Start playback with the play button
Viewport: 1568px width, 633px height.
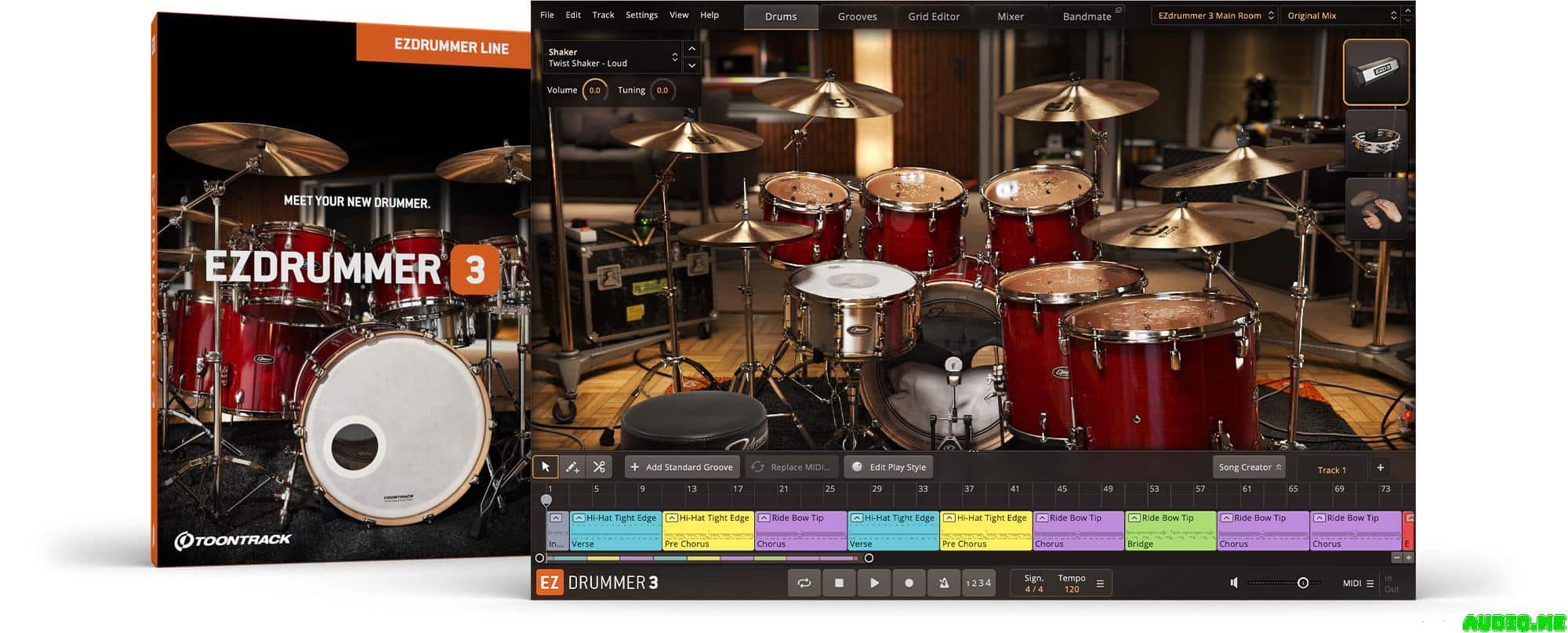[874, 583]
